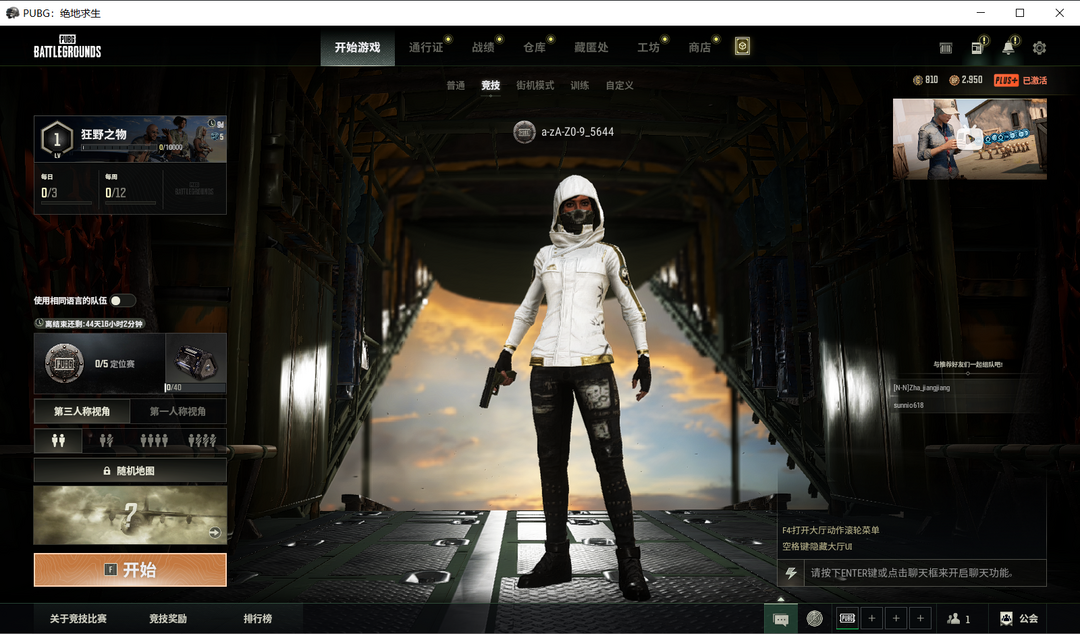1080x634 pixels.
Task: Click the PLUS+ badge
Action: point(1006,80)
